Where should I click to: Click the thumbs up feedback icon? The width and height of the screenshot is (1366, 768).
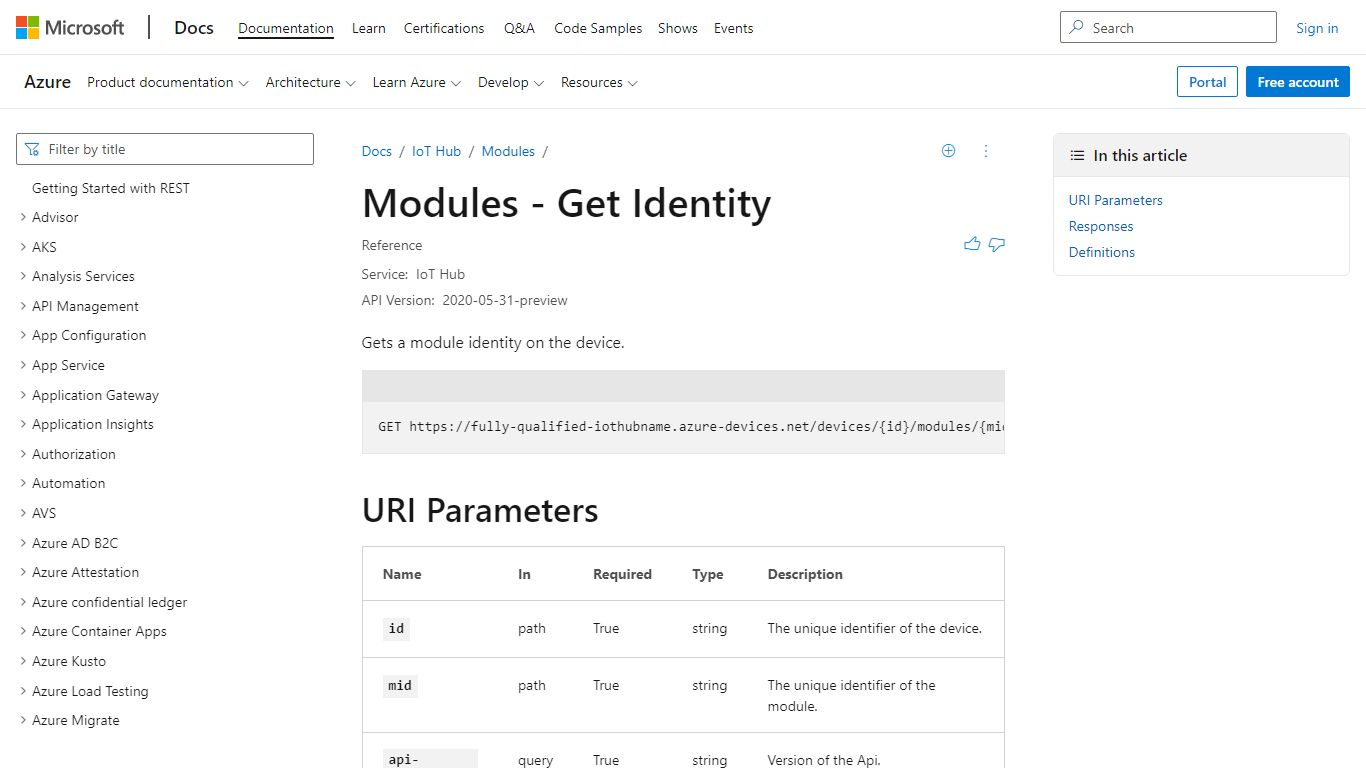[x=972, y=244]
